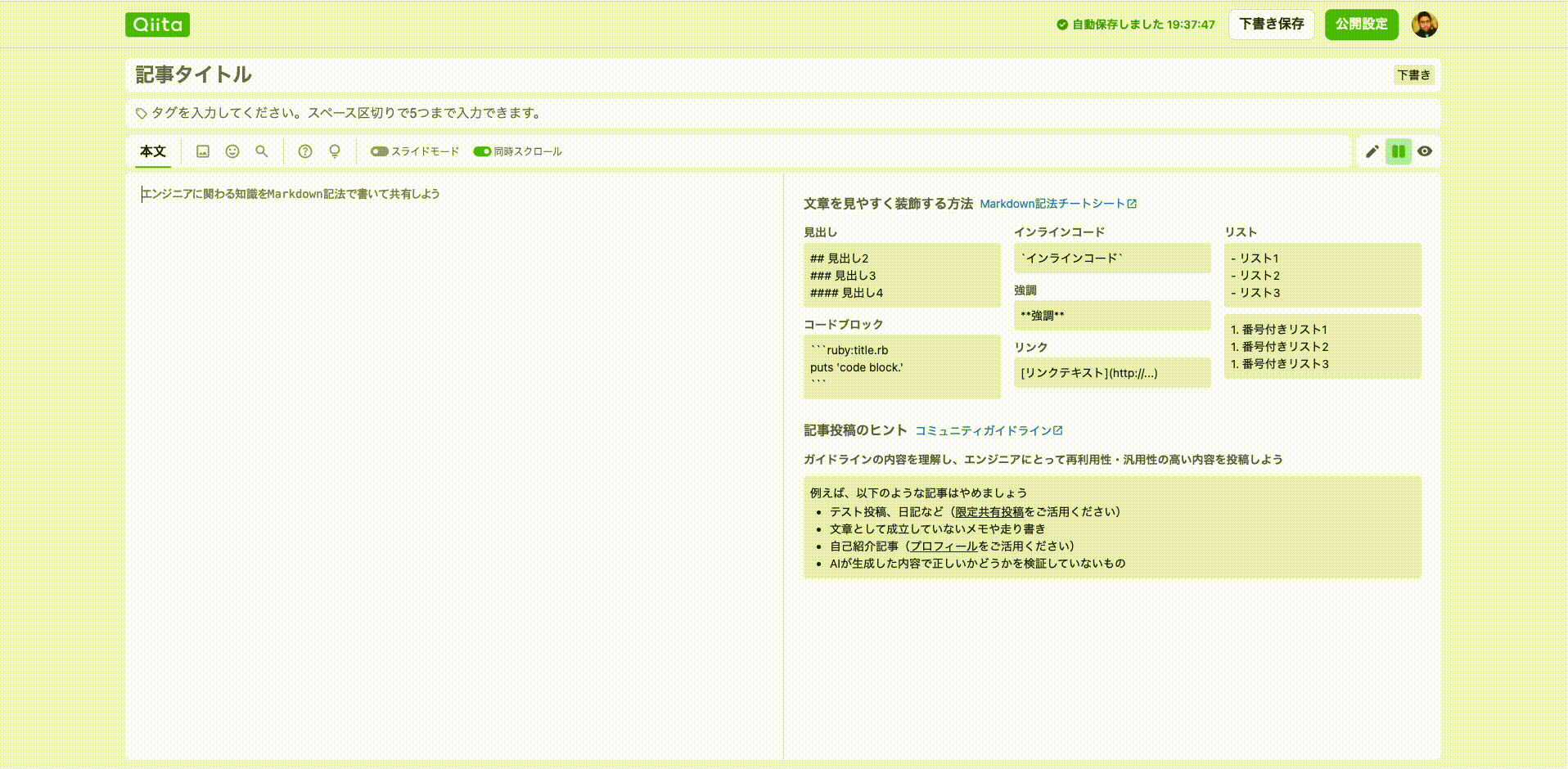Open the 限定共有投稿 link

(989, 512)
